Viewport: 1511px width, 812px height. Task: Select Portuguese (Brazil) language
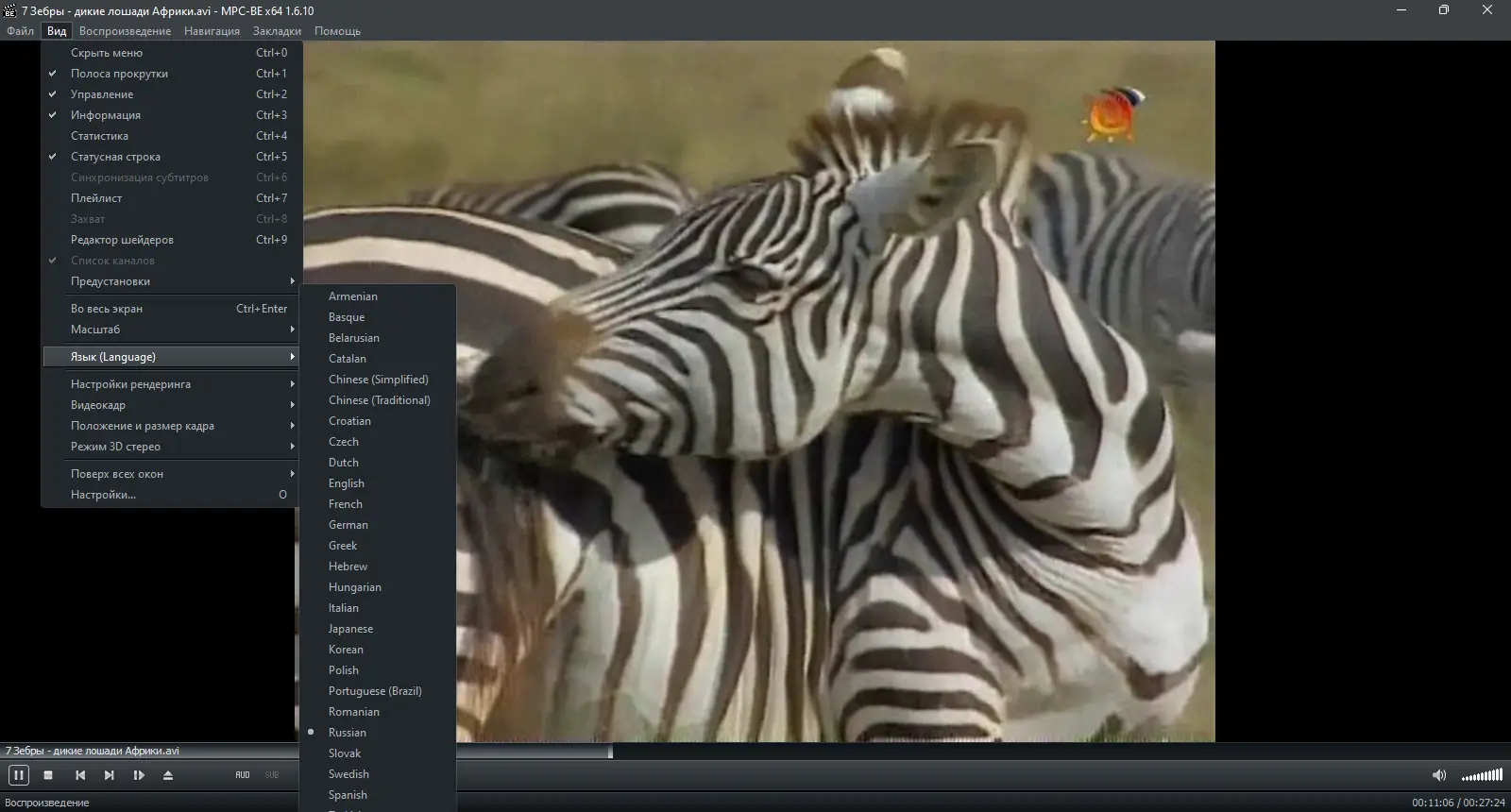[x=378, y=691]
